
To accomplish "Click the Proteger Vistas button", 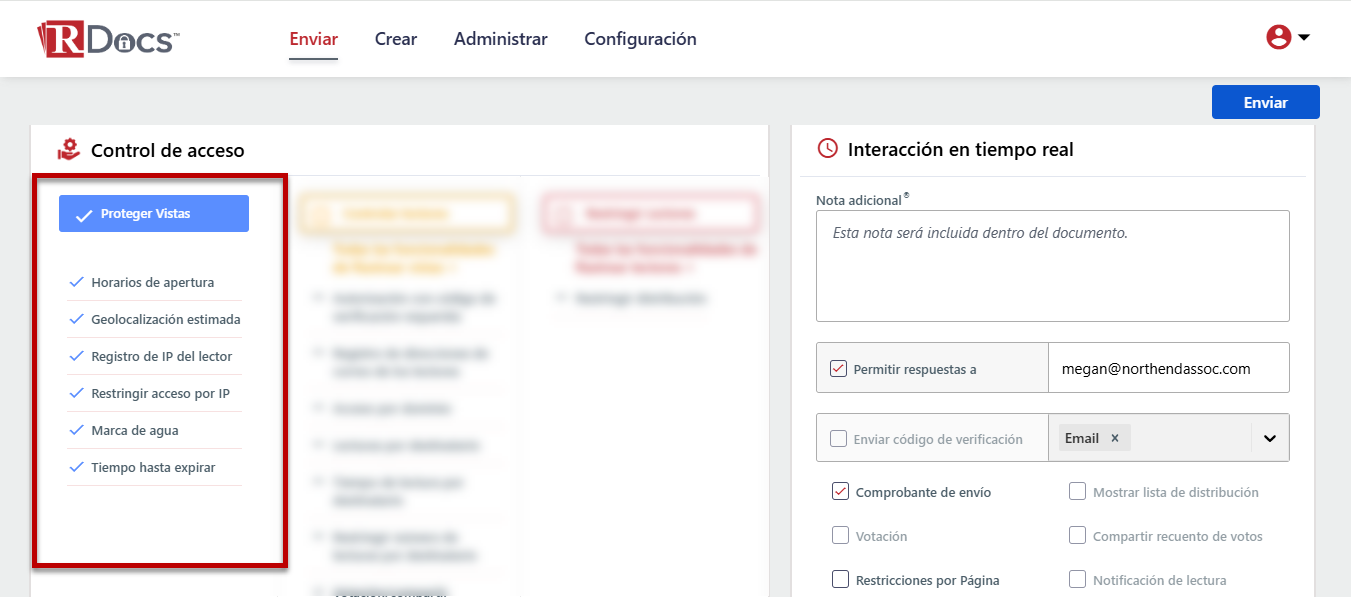I will pos(154,214).
